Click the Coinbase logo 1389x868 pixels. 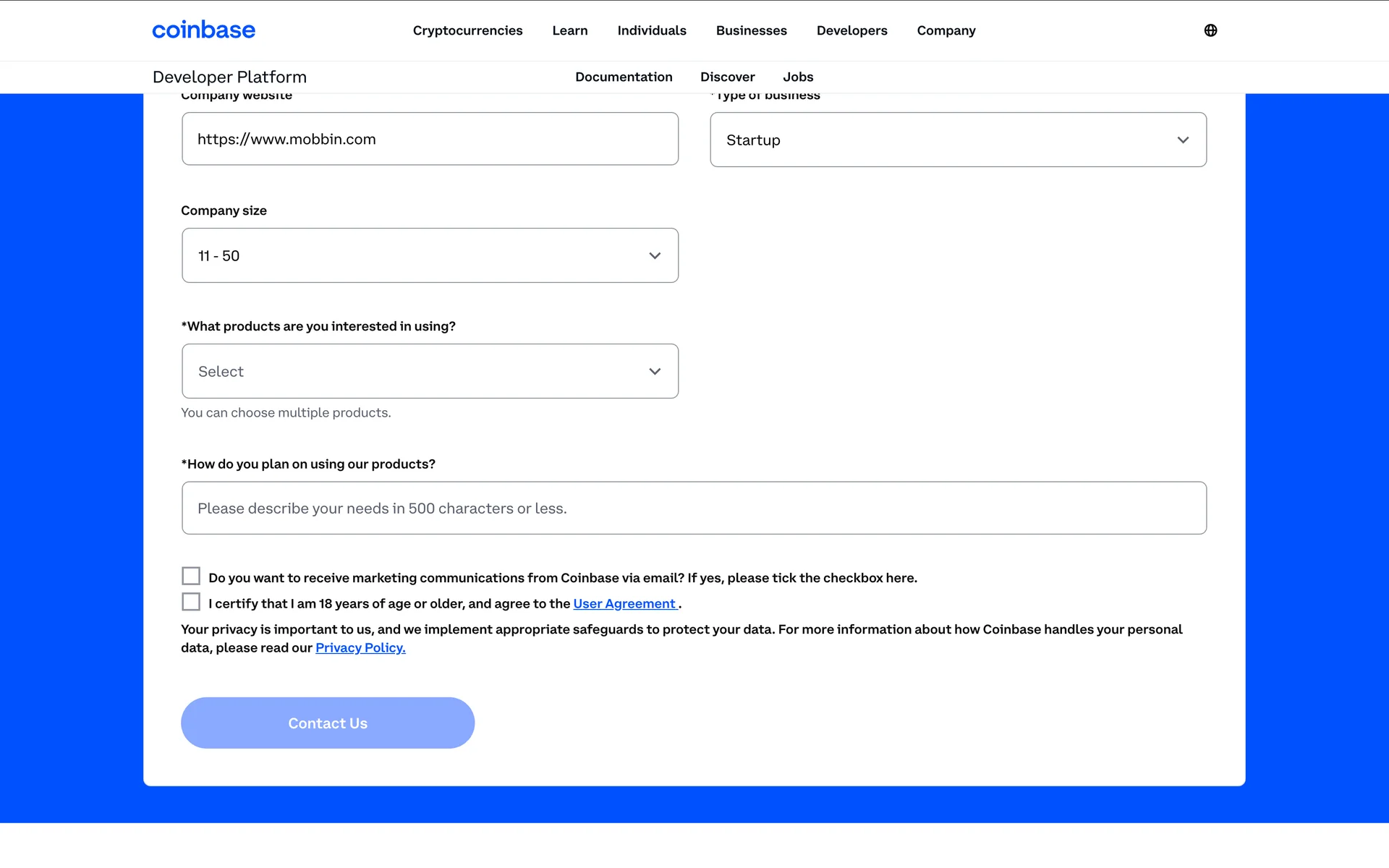[x=203, y=30]
